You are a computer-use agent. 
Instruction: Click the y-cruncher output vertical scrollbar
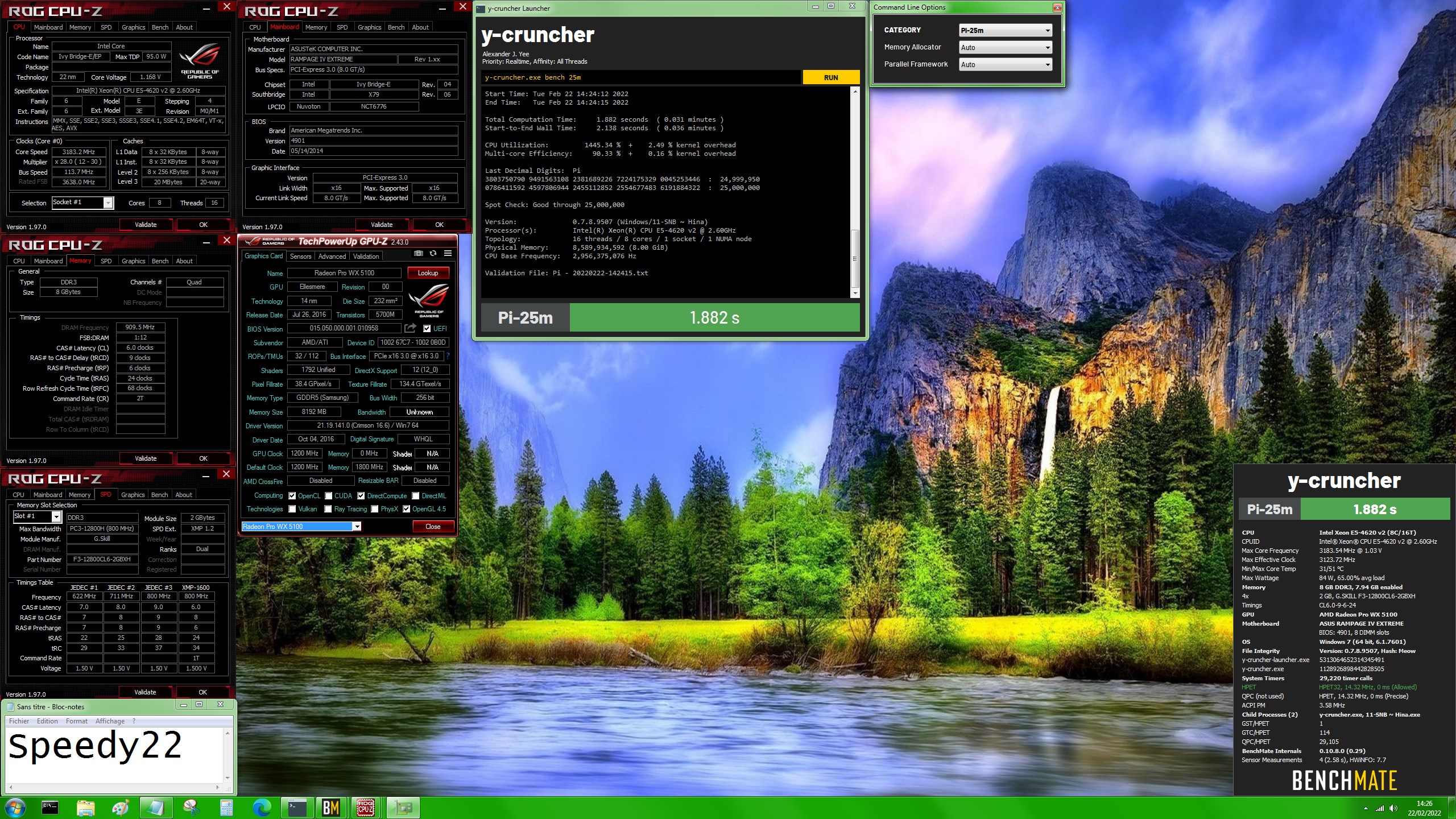(854, 192)
